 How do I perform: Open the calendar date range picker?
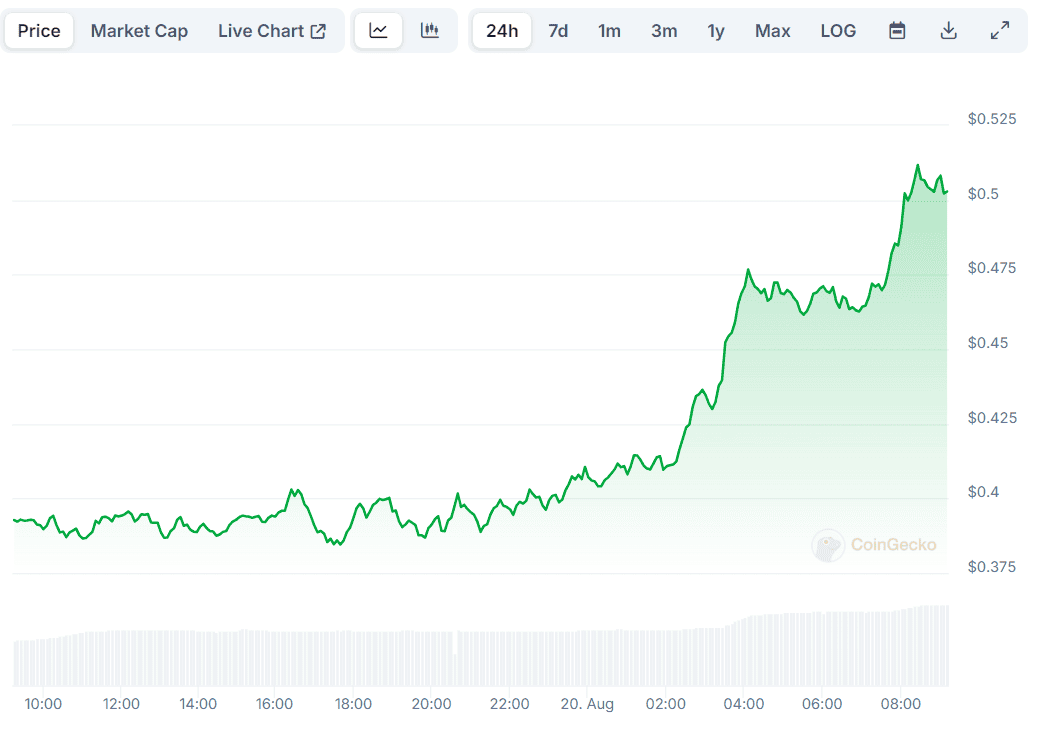click(x=897, y=31)
